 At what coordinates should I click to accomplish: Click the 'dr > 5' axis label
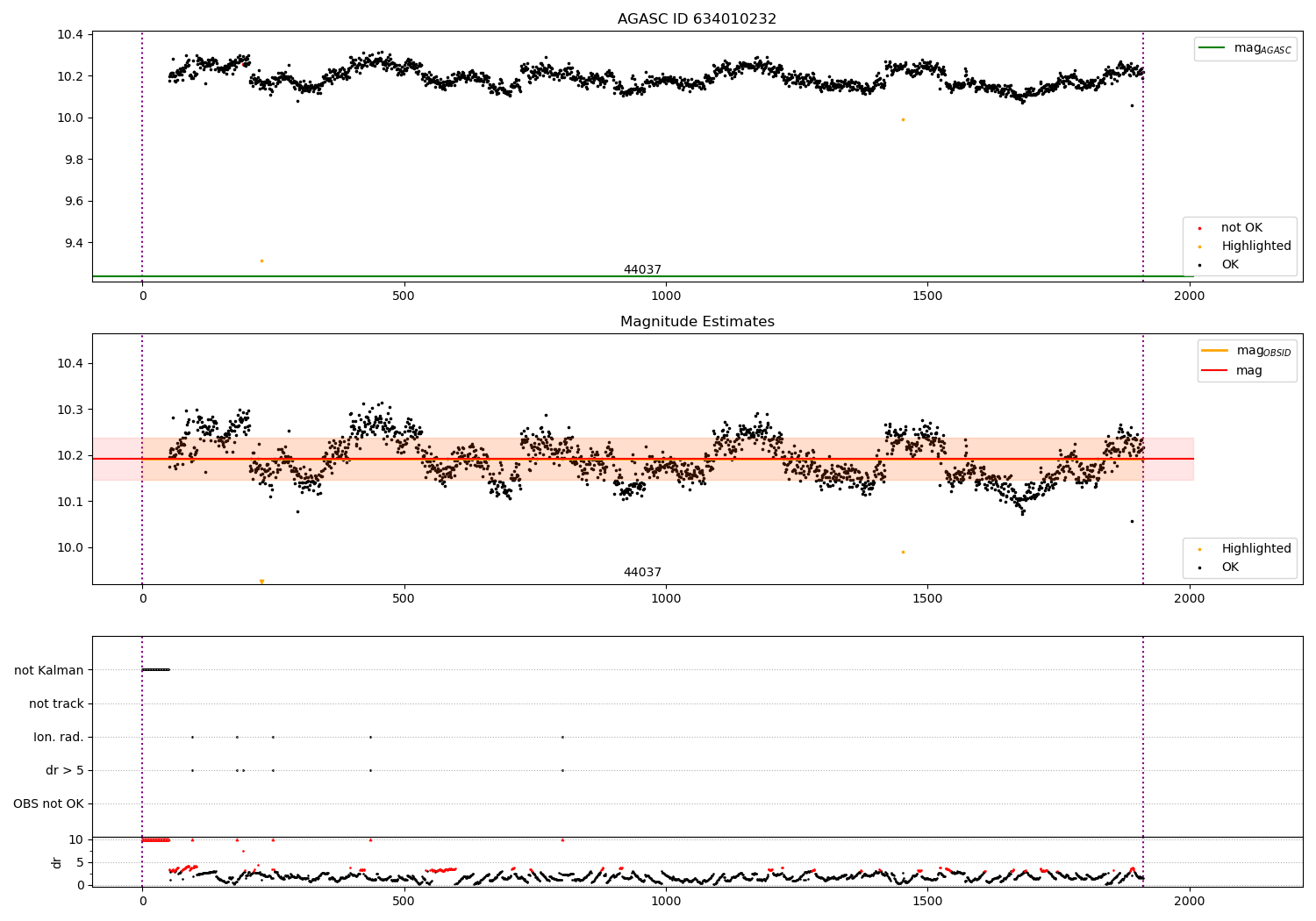pos(65,770)
